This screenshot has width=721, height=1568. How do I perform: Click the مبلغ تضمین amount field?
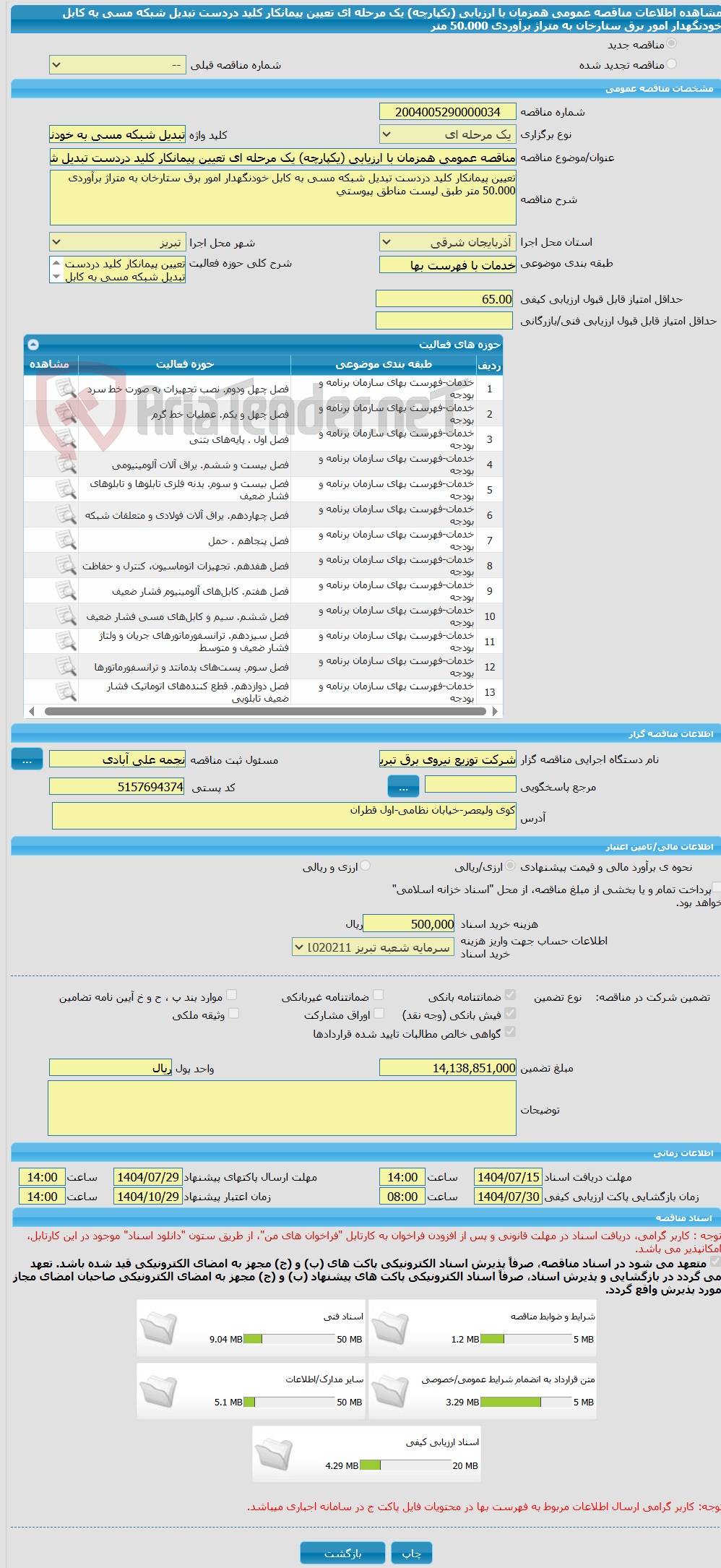pyautogui.click(x=447, y=1067)
